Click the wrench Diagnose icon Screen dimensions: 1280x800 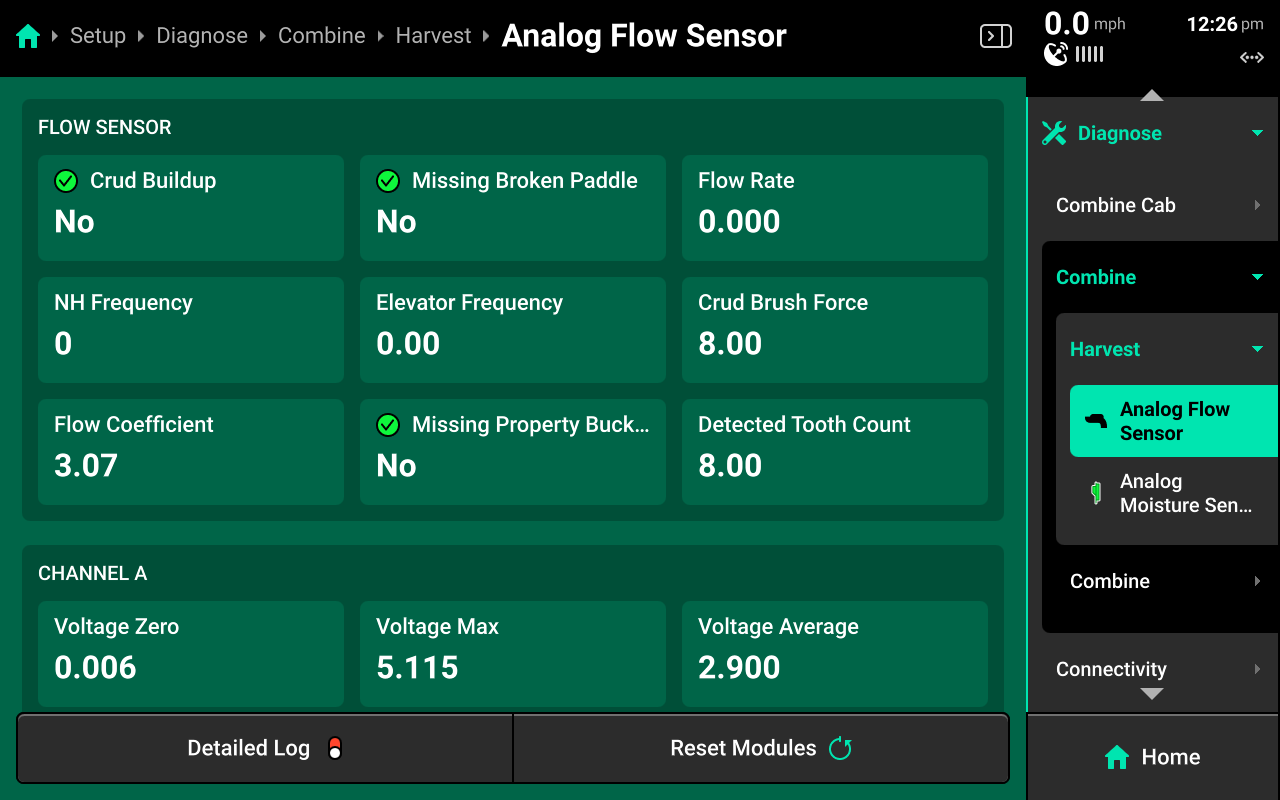(x=1054, y=133)
